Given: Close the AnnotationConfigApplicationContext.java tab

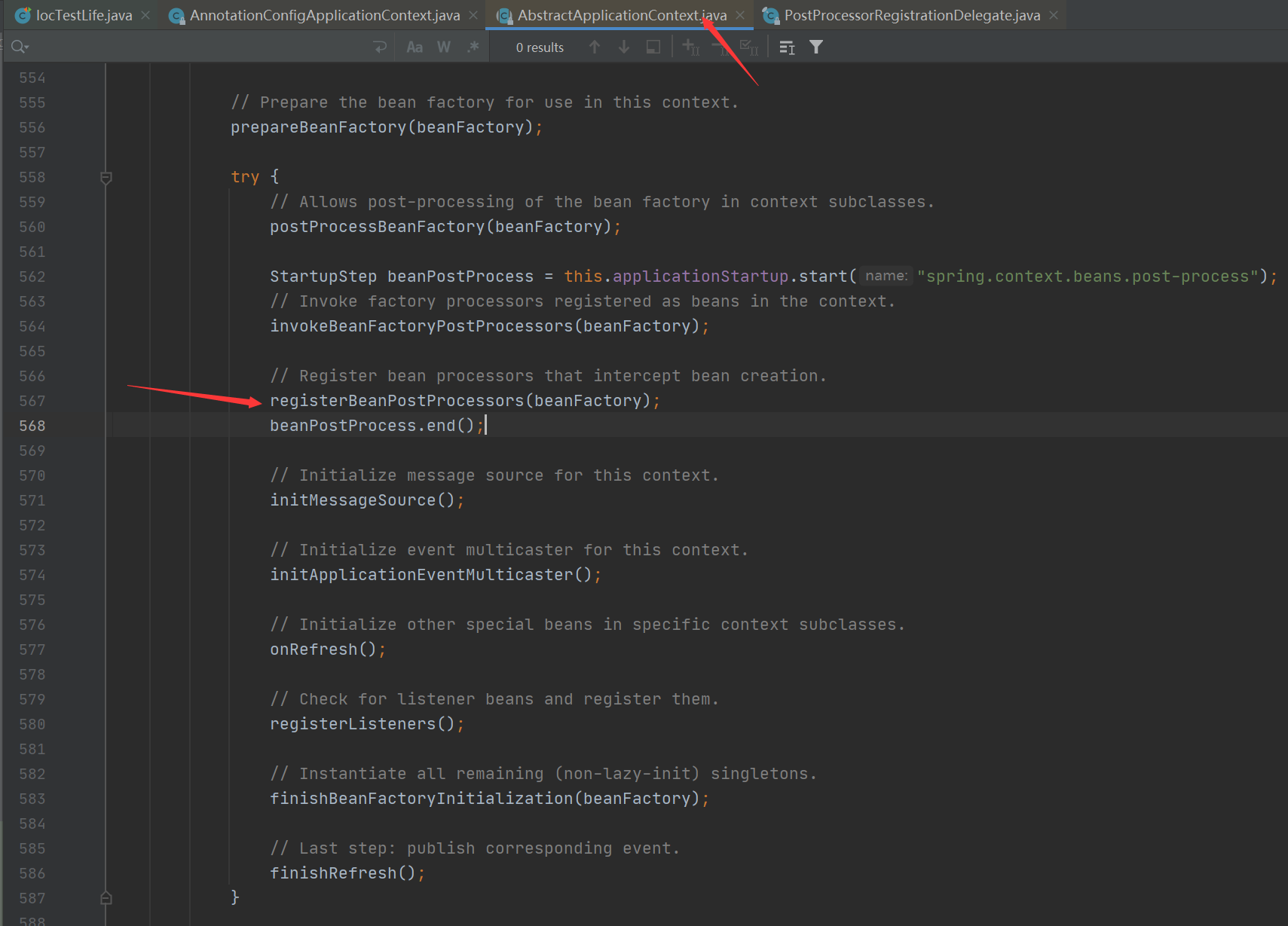Looking at the screenshot, I should (x=473, y=15).
